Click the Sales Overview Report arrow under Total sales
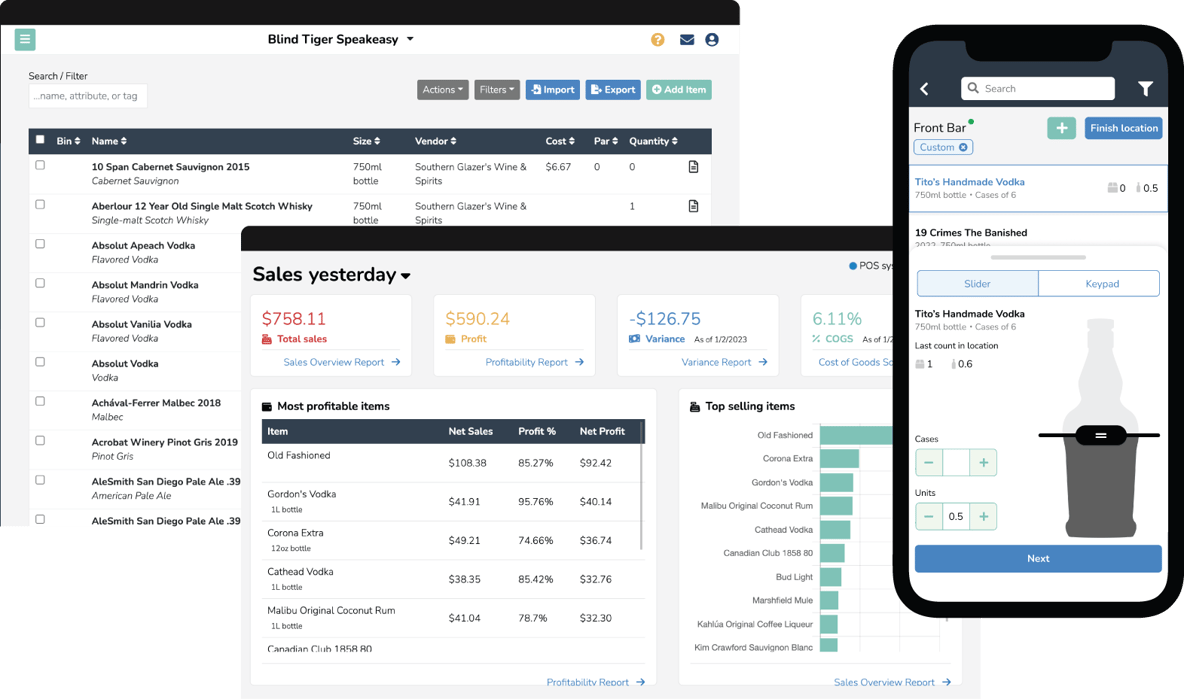 (396, 362)
